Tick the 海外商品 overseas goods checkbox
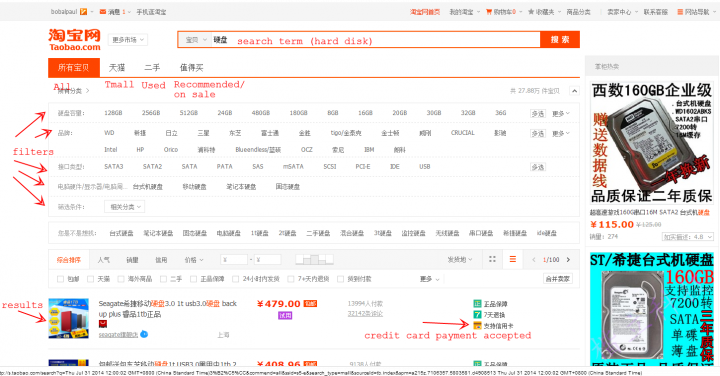Image resolution: width=720 pixels, height=376 pixels. pos(121,279)
